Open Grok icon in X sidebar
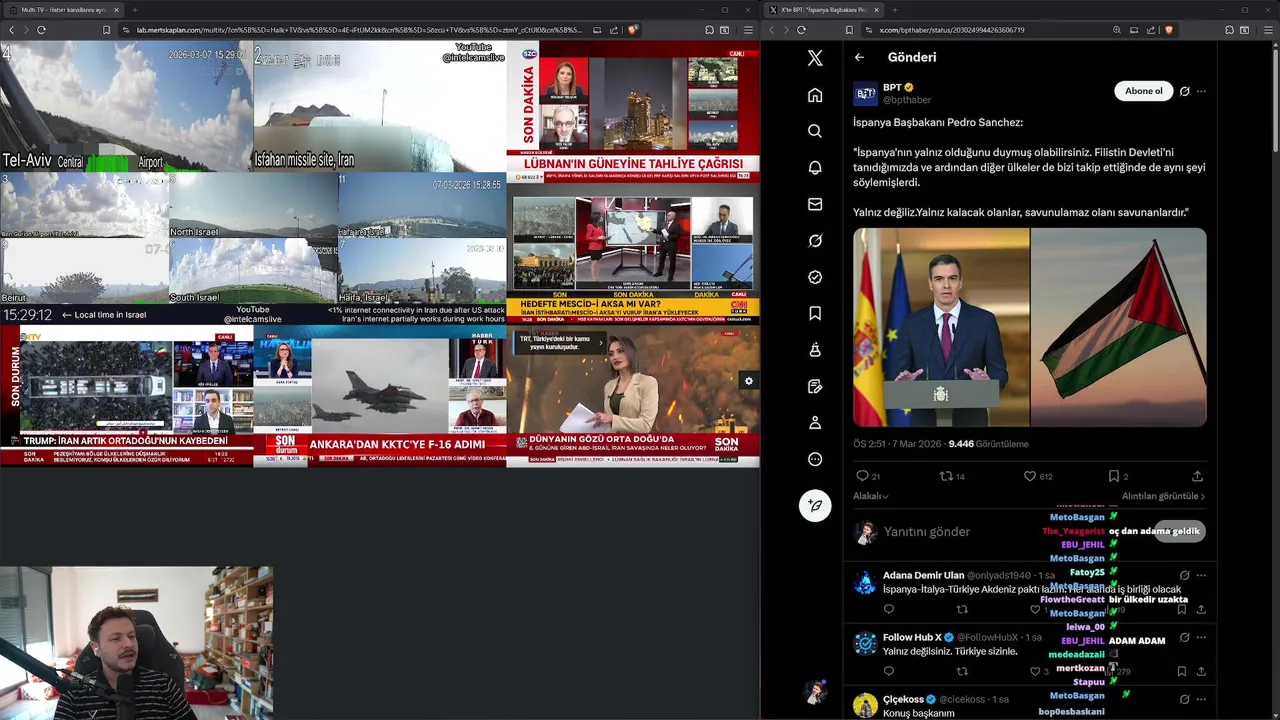Viewport: 1280px width, 720px height. tap(815, 241)
